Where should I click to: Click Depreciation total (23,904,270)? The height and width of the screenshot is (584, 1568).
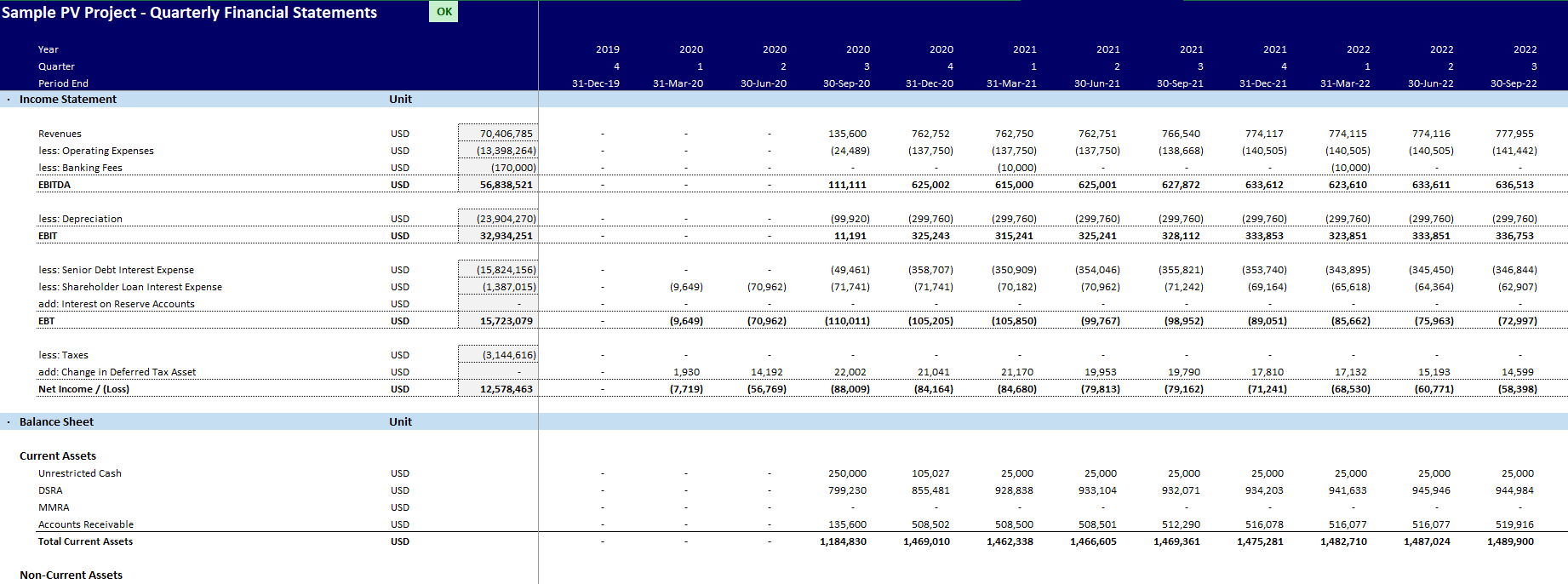[x=498, y=219]
